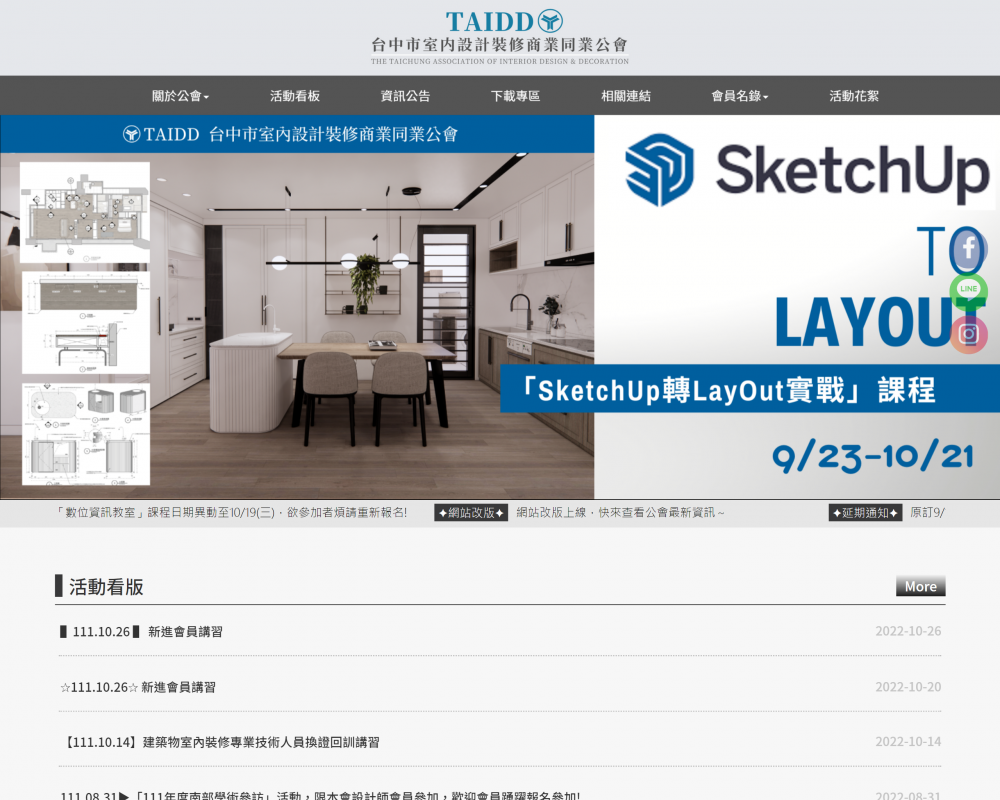Open the Facebook social icon
Screen dimensions: 1000x800
[968, 249]
